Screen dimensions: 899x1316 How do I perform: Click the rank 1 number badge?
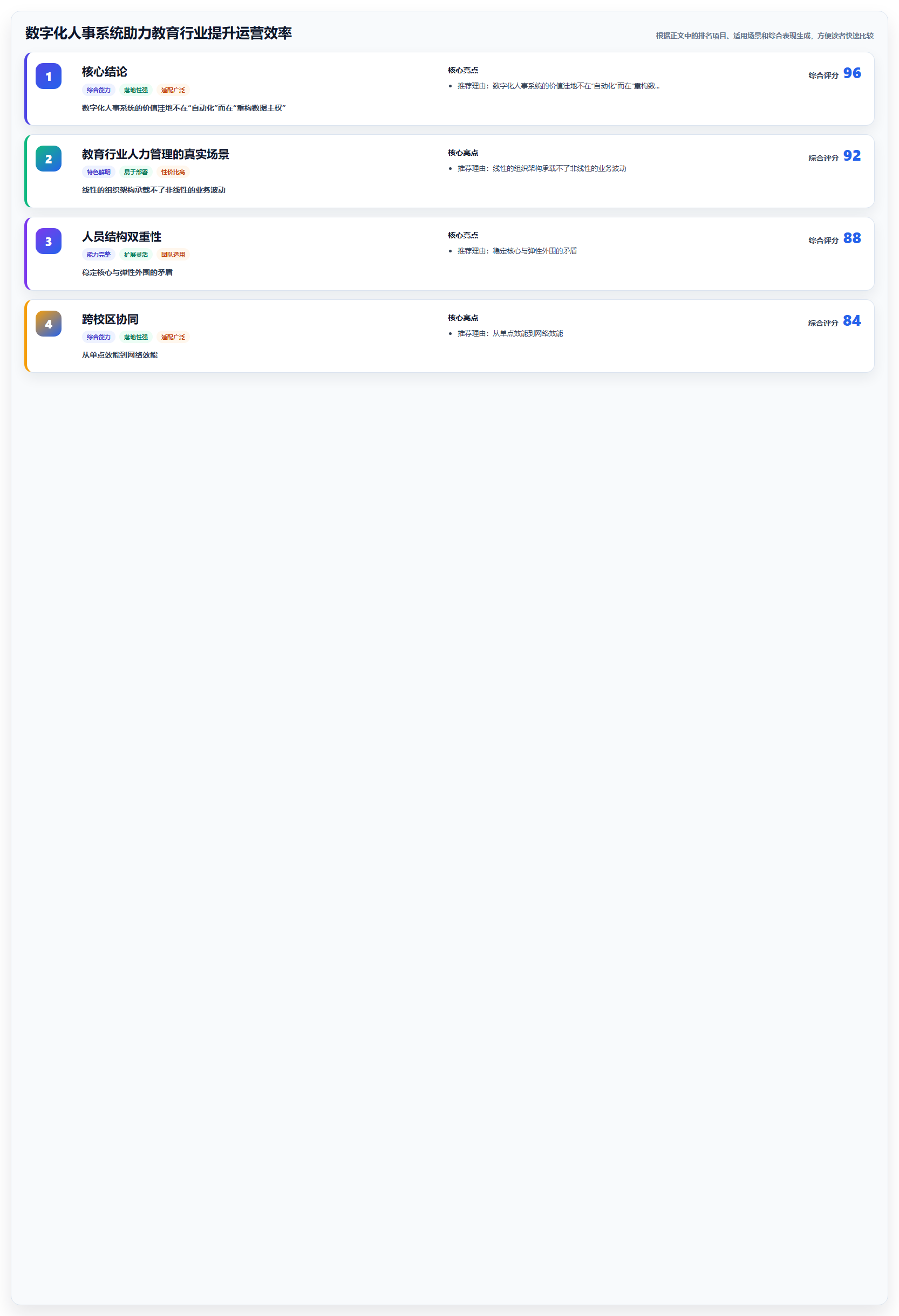tap(49, 77)
